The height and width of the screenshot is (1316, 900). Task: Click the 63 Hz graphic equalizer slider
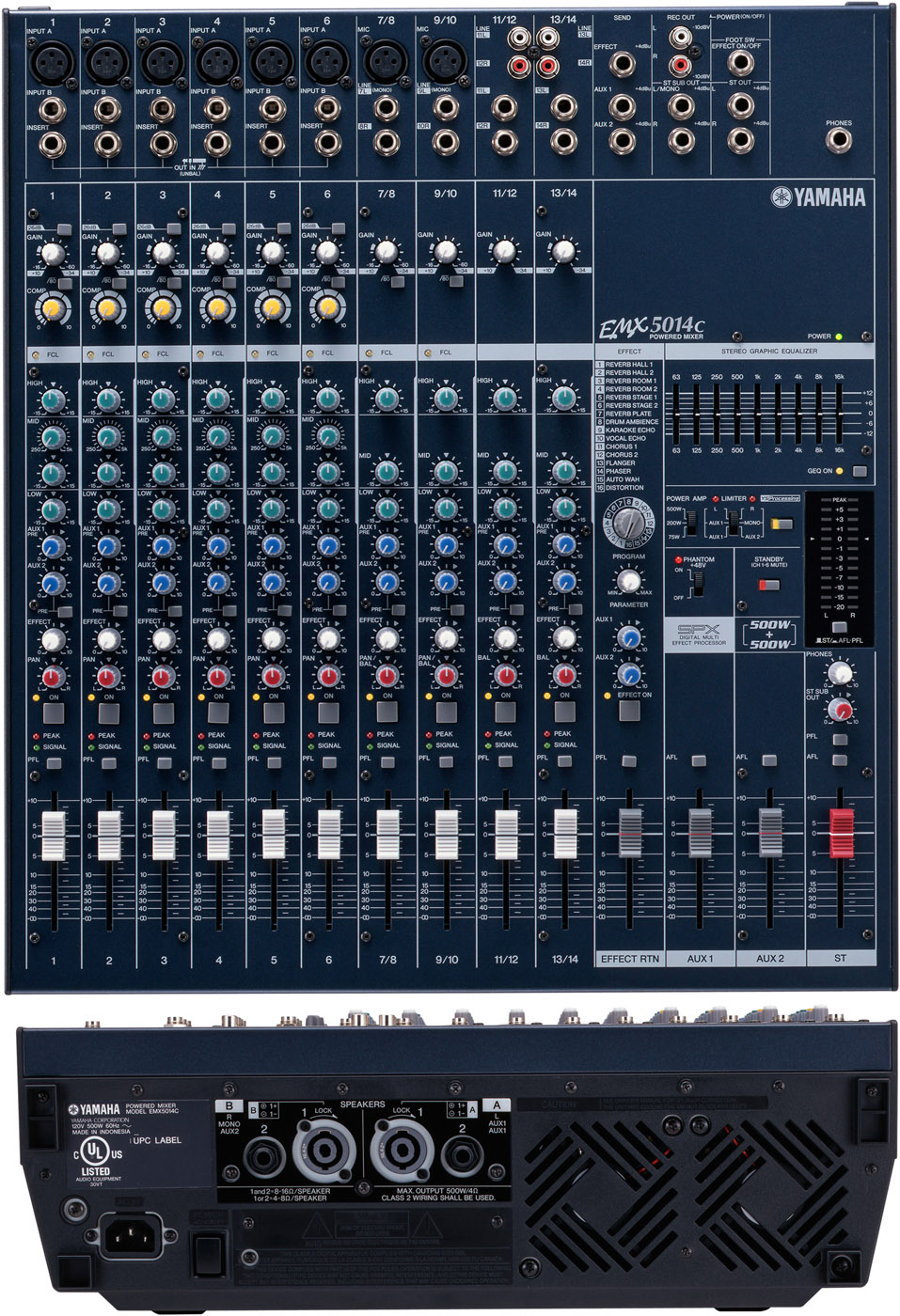coord(676,414)
